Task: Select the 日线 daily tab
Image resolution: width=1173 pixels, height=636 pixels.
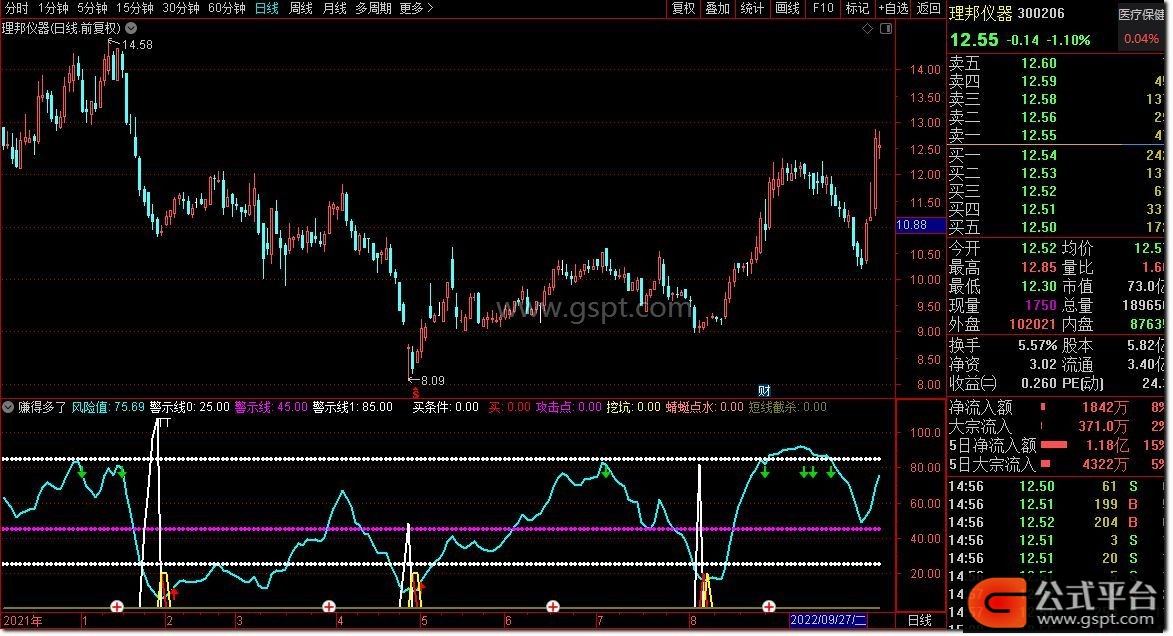Action: point(266,8)
